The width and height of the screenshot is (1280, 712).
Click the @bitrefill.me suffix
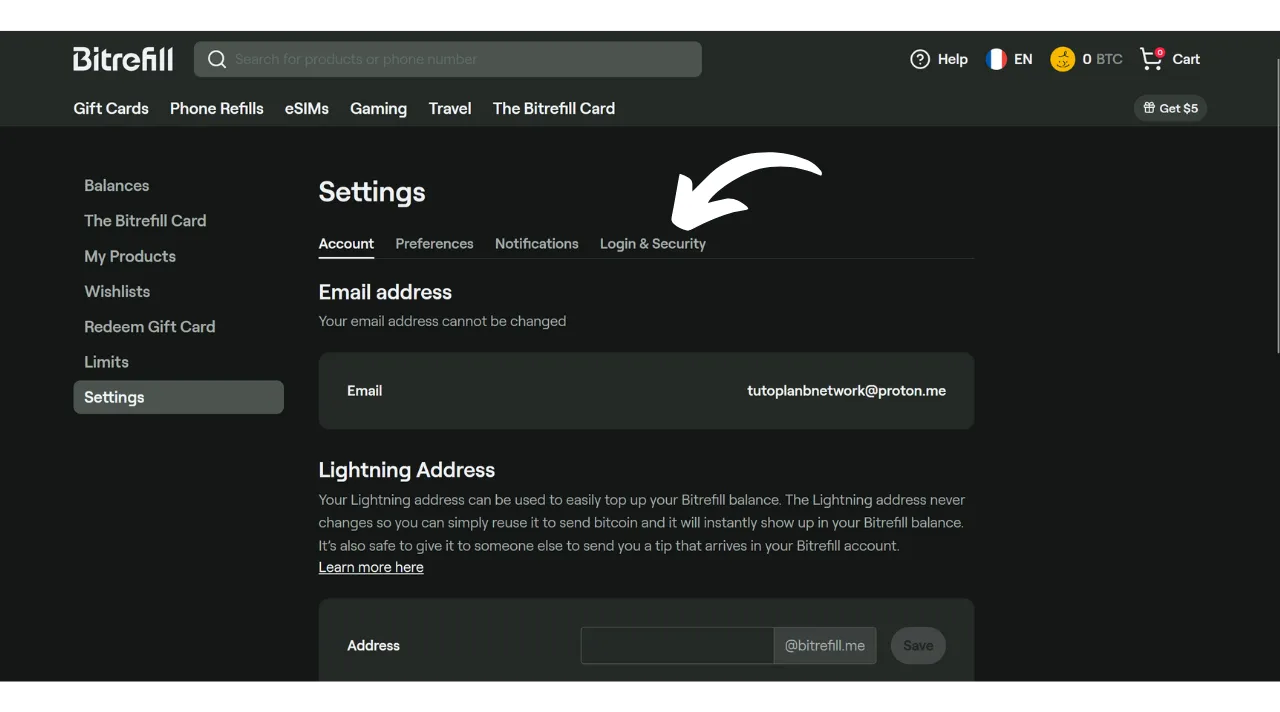(825, 646)
